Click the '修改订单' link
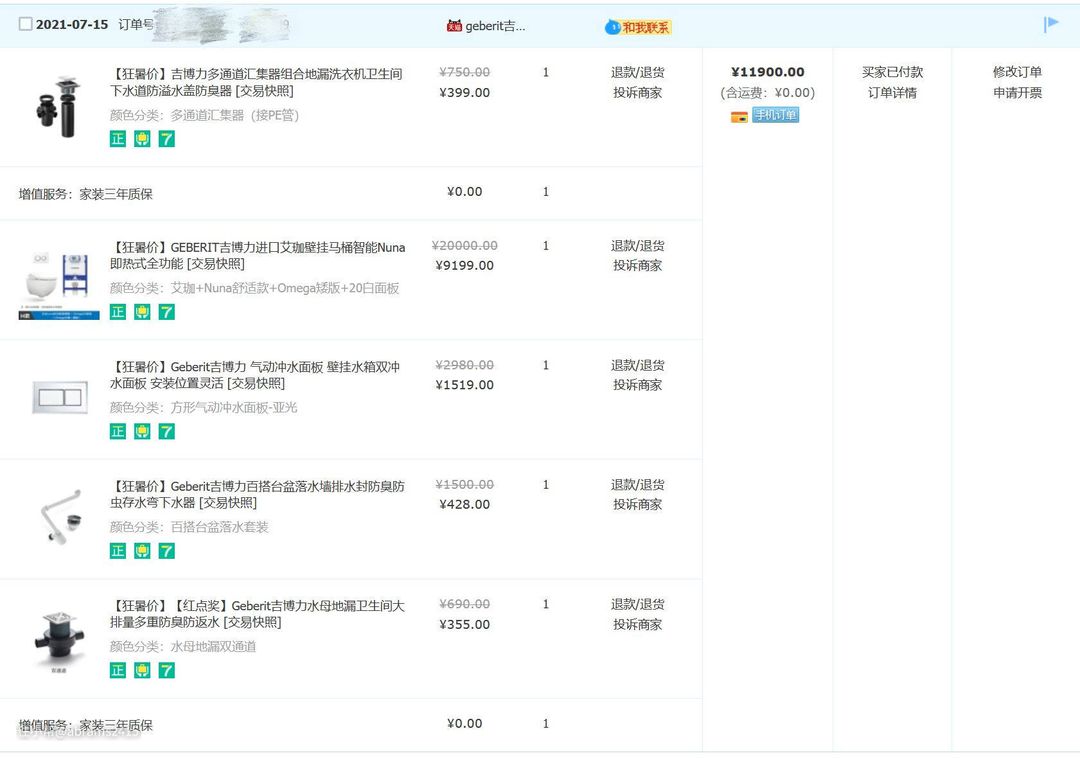The image size is (1080, 758). 1017,72
